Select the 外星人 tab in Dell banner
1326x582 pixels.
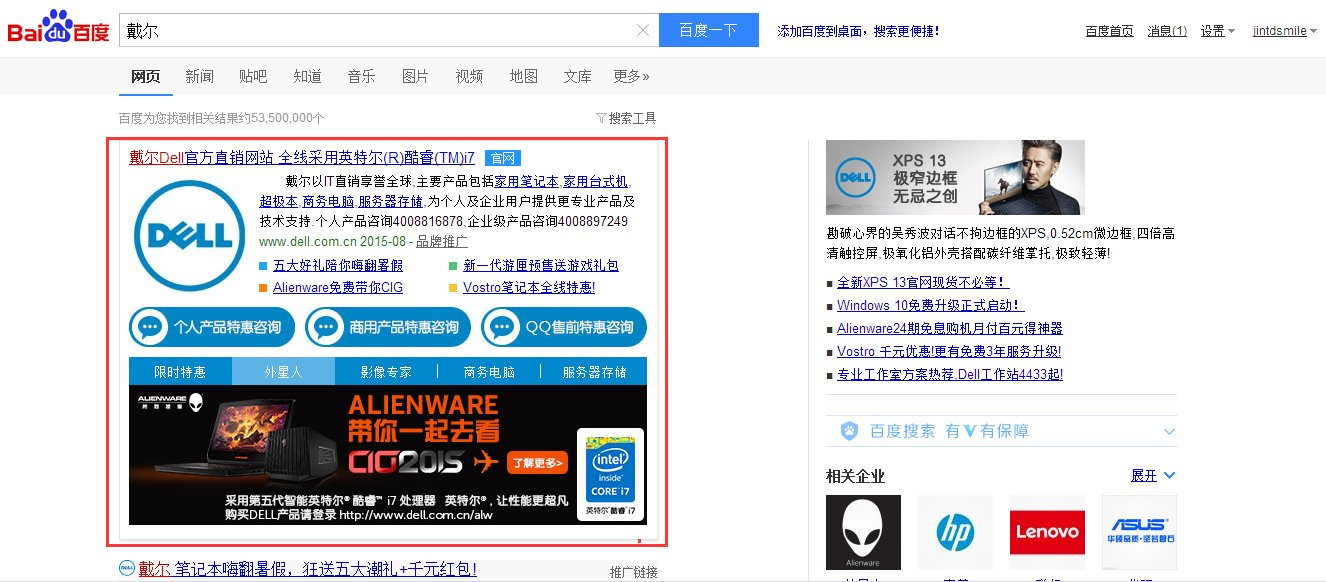coord(283,370)
